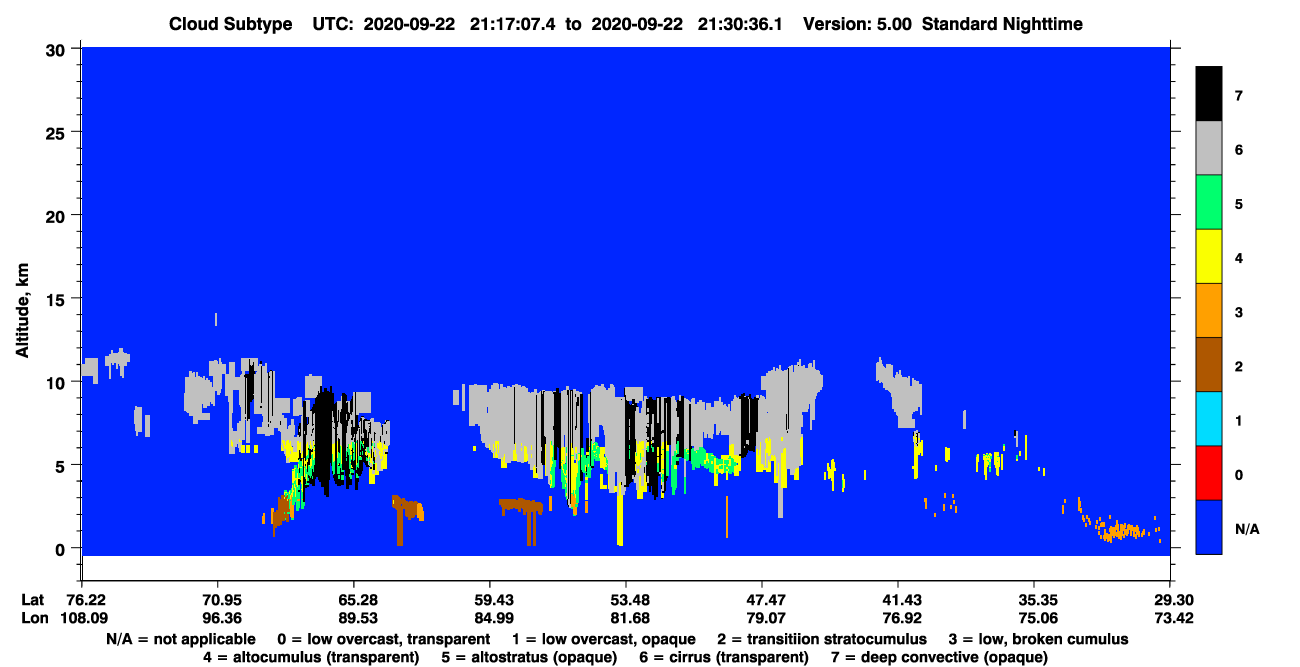The image size is (1300, 667).
Task: Click the brown transition stratocumulus swatch (2)
Action: coord(1209,364)
